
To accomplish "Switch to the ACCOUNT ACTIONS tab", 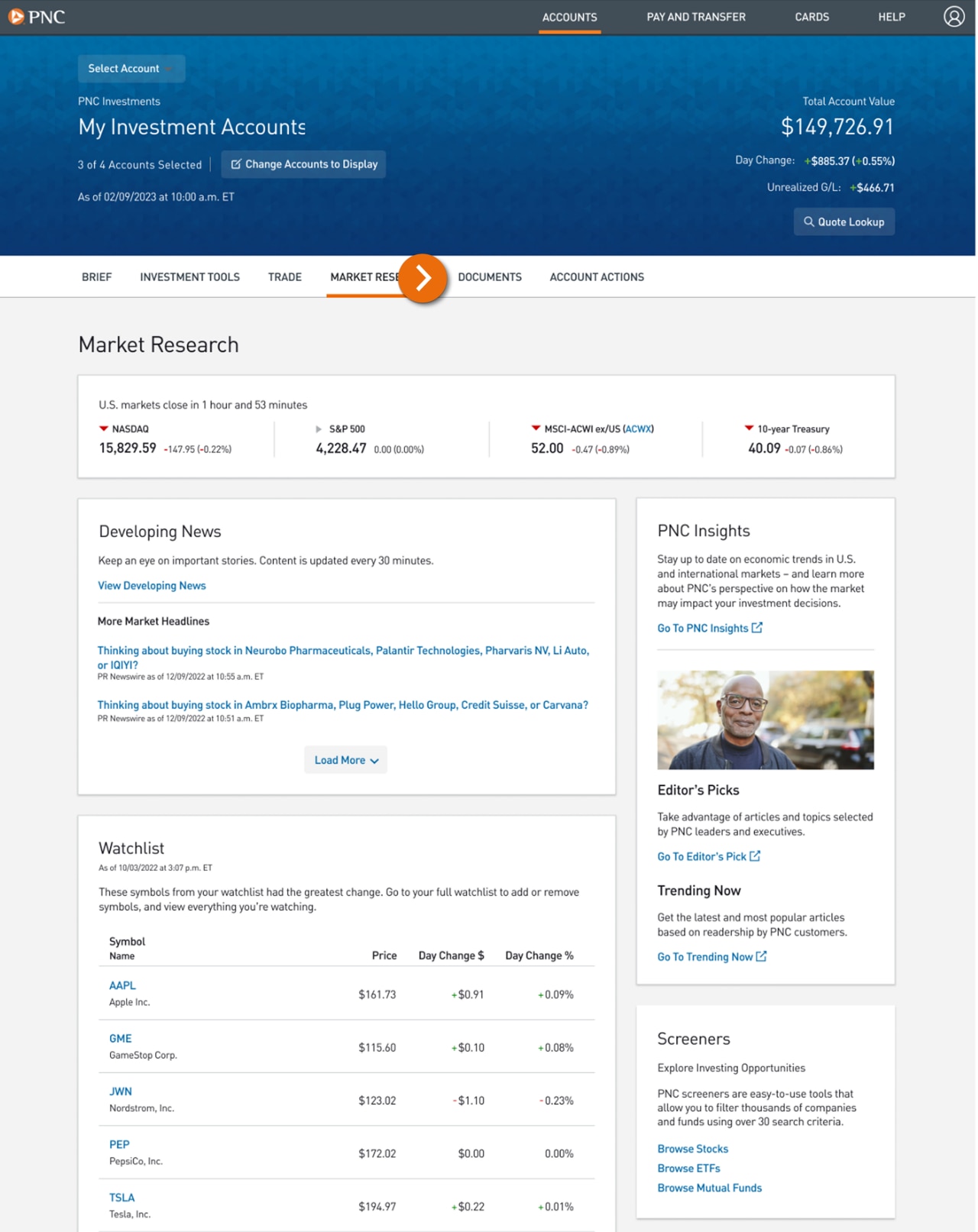I will 597,277.
